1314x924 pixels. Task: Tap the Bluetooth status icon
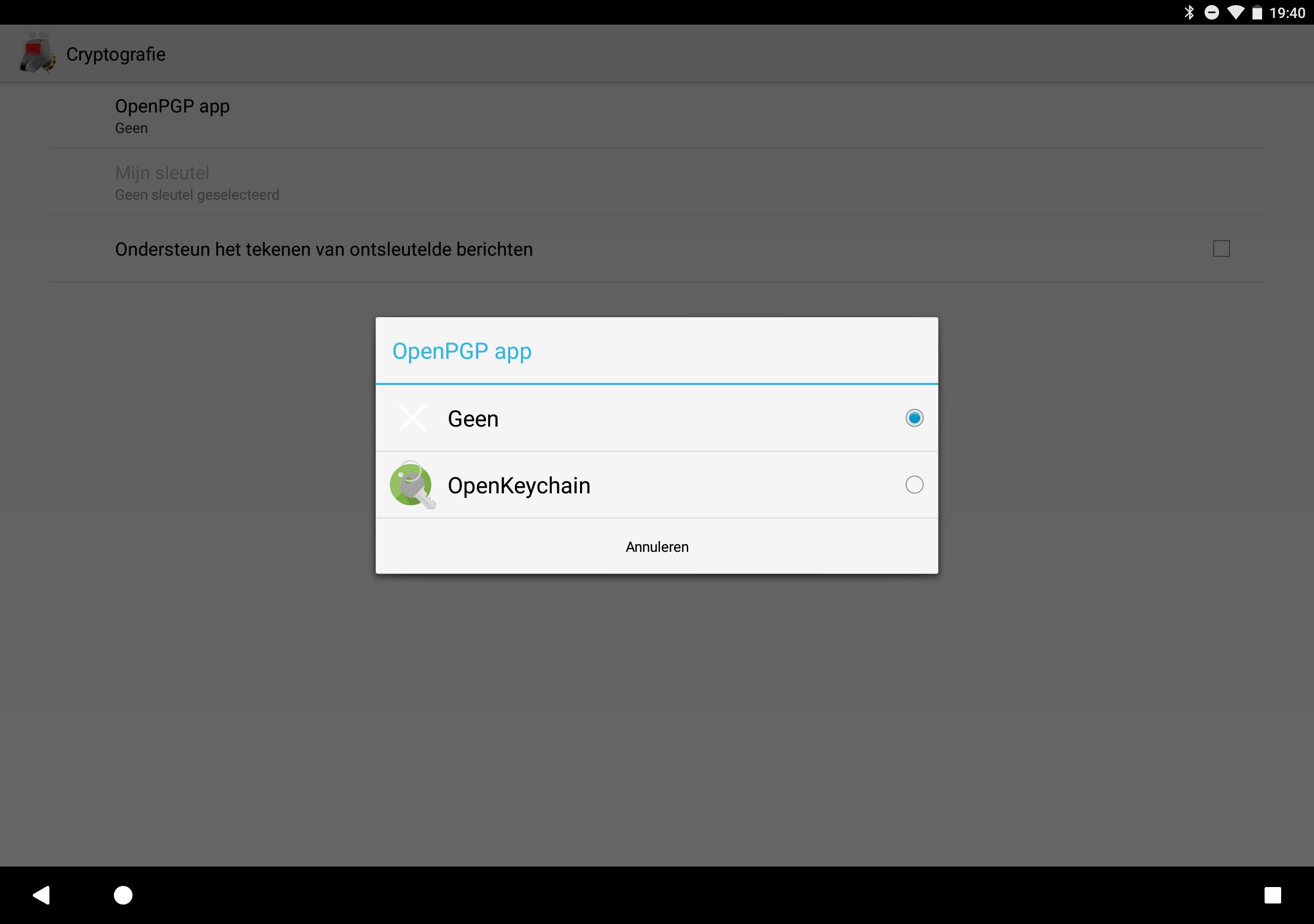pos(1189,12)
